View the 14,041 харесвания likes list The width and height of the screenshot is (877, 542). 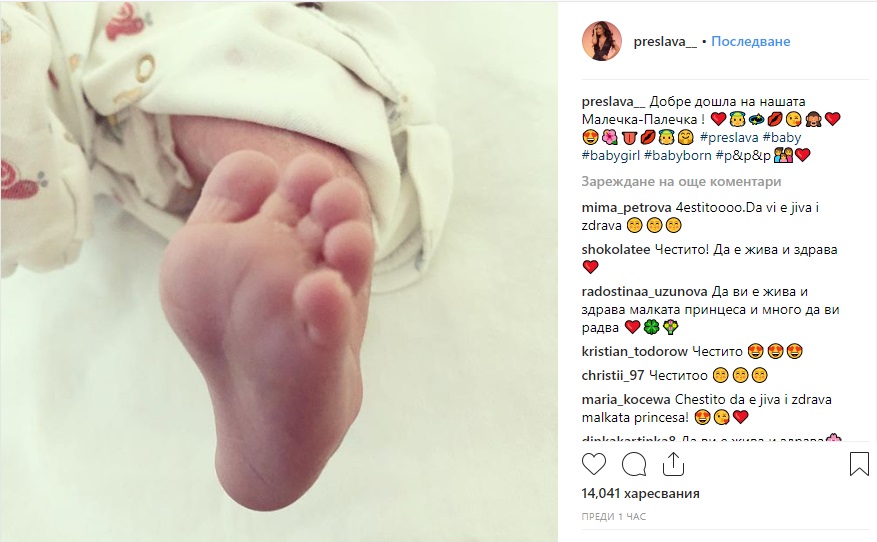tap(640, 494)
